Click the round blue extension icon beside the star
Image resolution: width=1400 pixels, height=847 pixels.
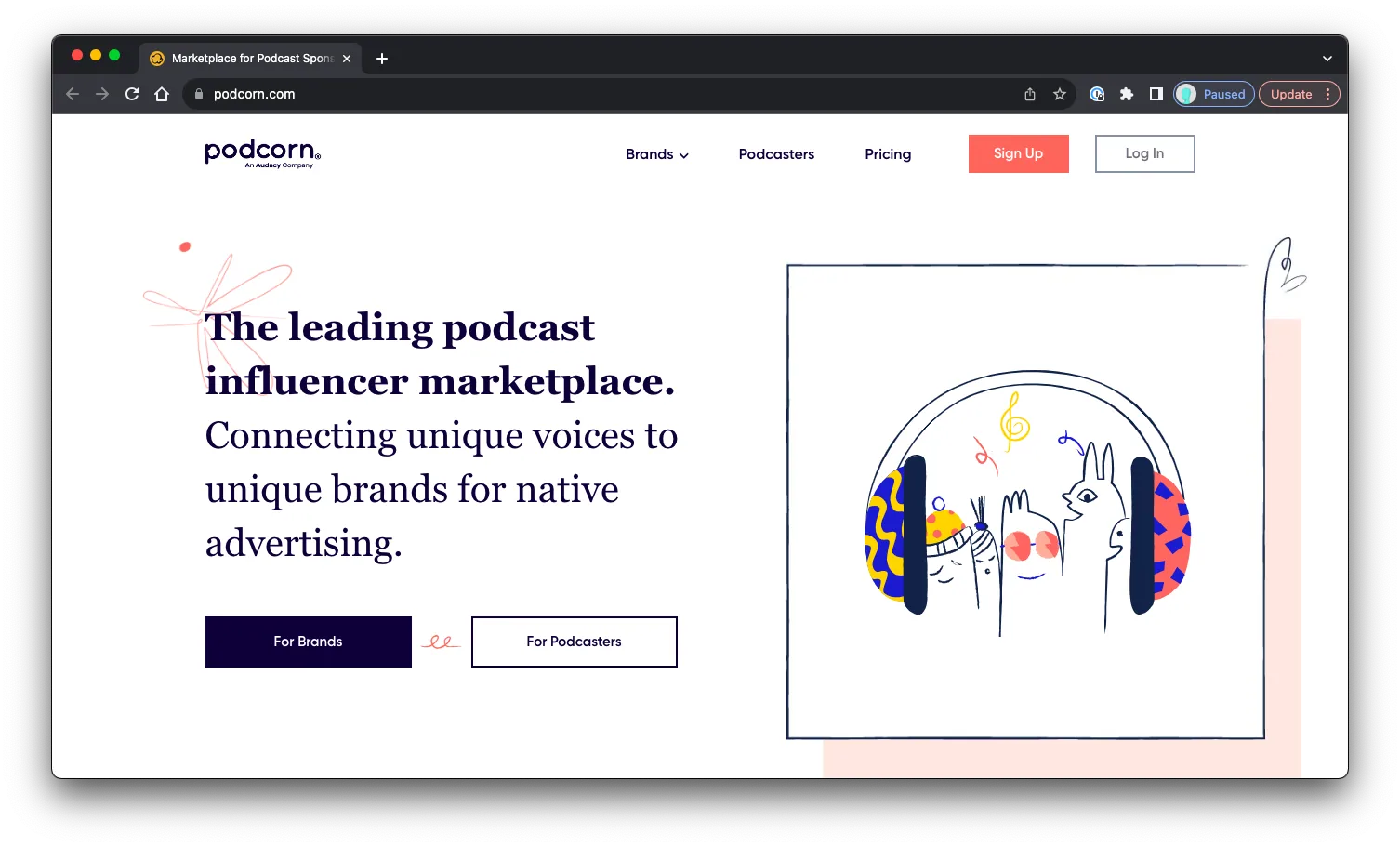(x=1097, y=94)
